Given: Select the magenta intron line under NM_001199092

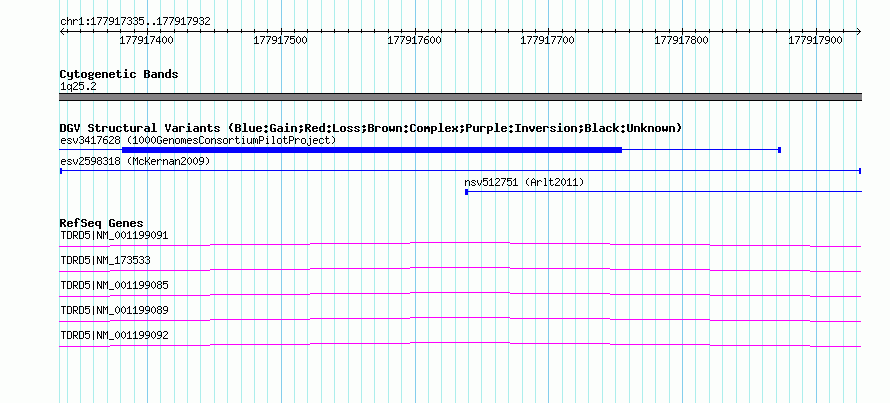Looking at the screenshot, I should click(x=460, y=344).
